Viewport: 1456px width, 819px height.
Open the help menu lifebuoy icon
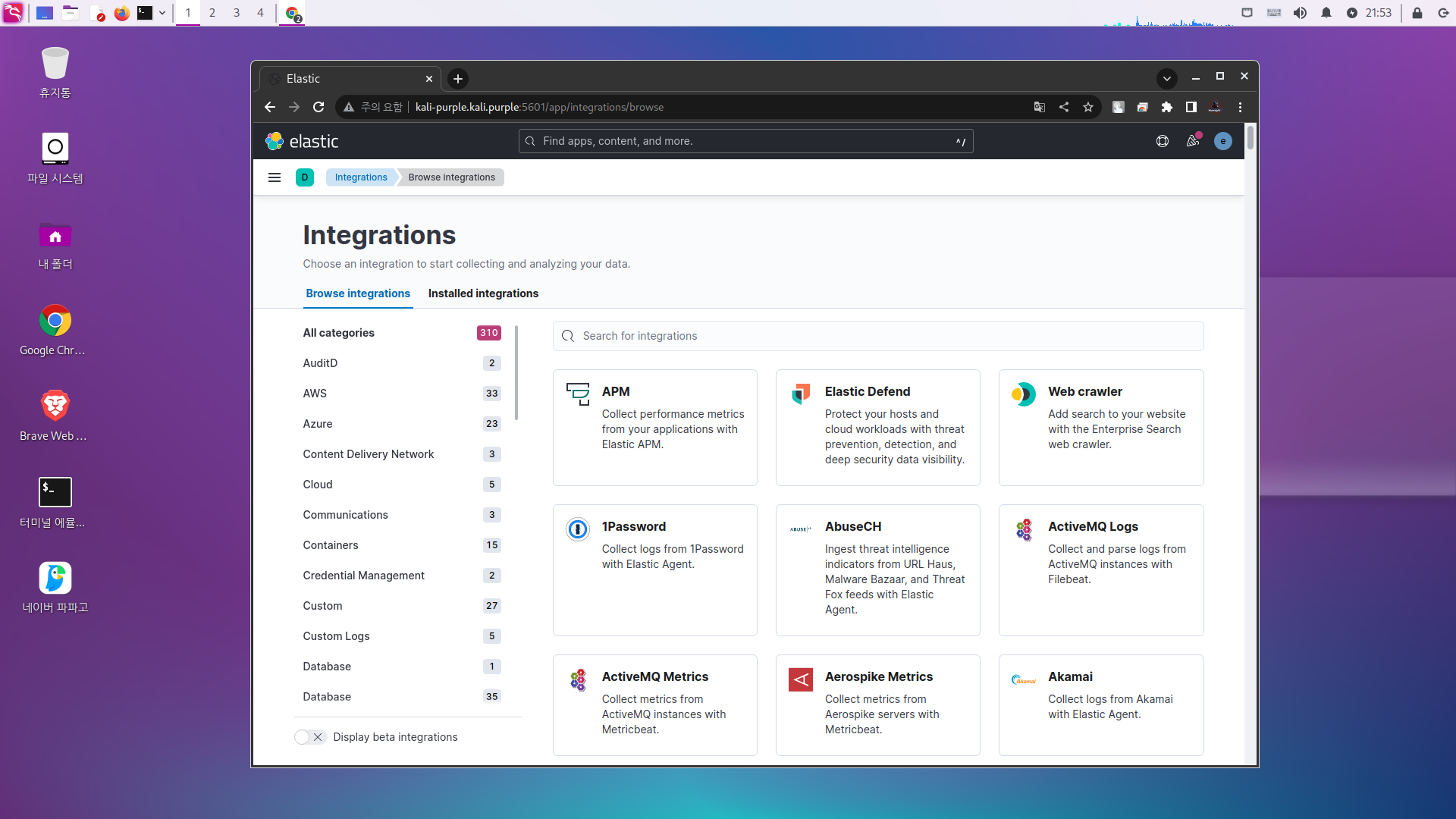[x=1162, y=141]
